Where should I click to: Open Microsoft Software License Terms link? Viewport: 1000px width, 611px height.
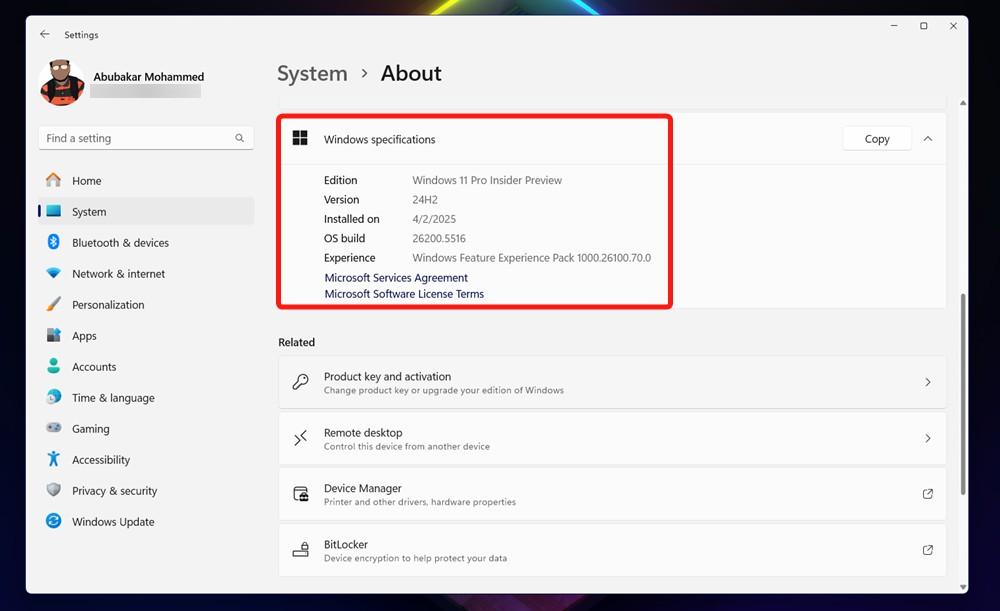click(404, 294)
